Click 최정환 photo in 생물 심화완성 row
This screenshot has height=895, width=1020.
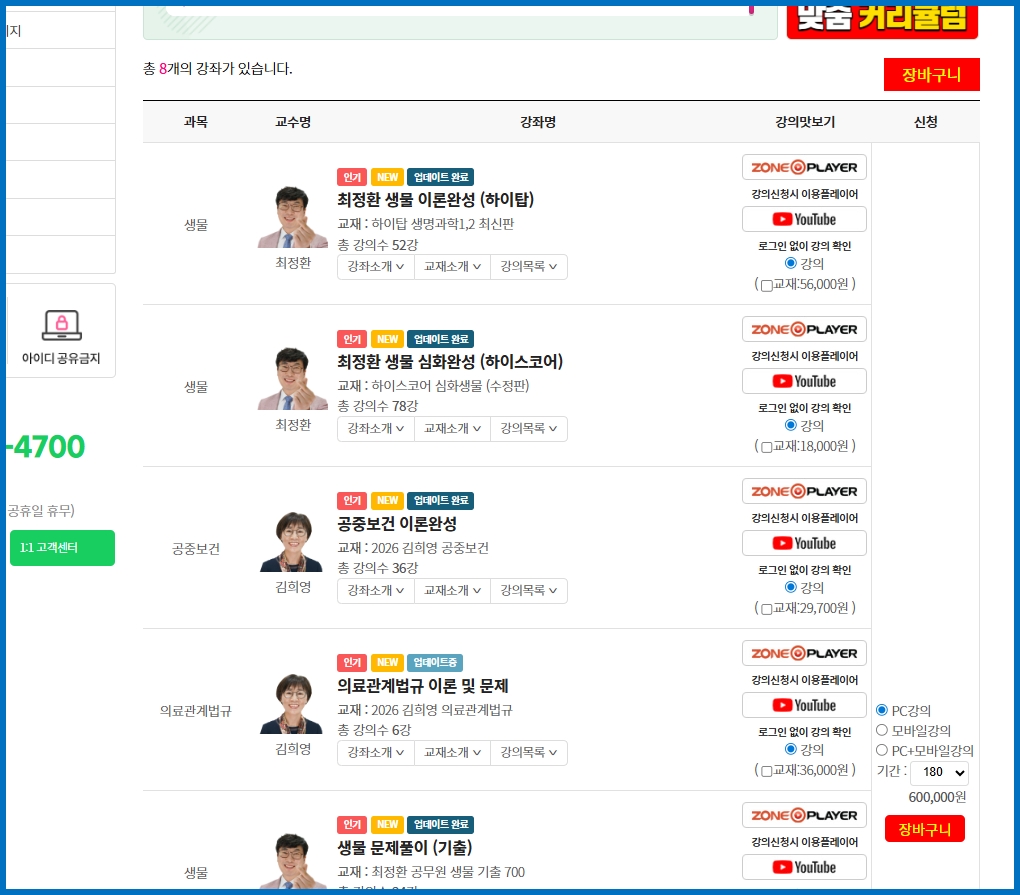tap(293, 379)
